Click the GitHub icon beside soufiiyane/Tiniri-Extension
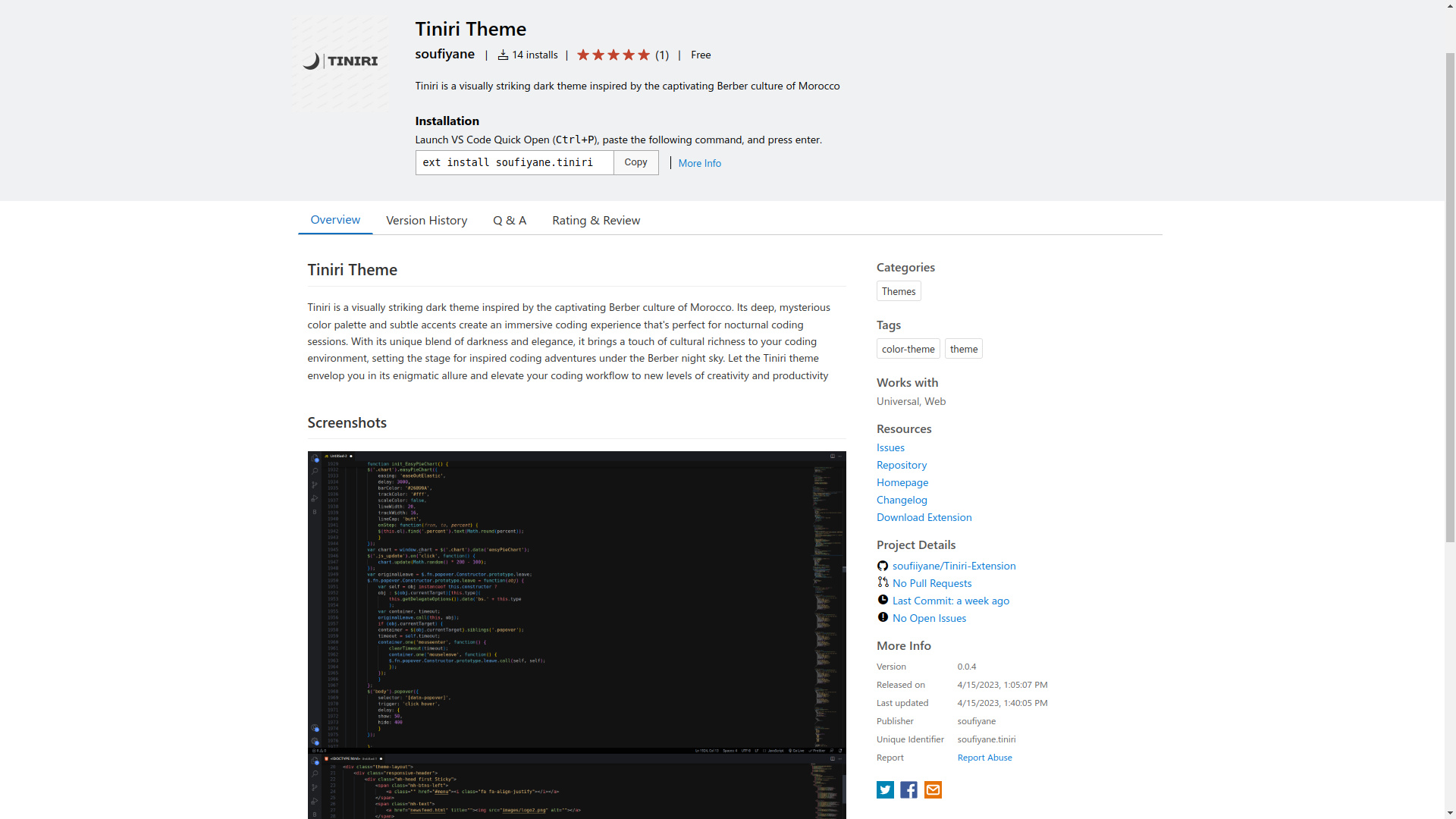This screenshot has height=819, width=1456. [883, 566]
